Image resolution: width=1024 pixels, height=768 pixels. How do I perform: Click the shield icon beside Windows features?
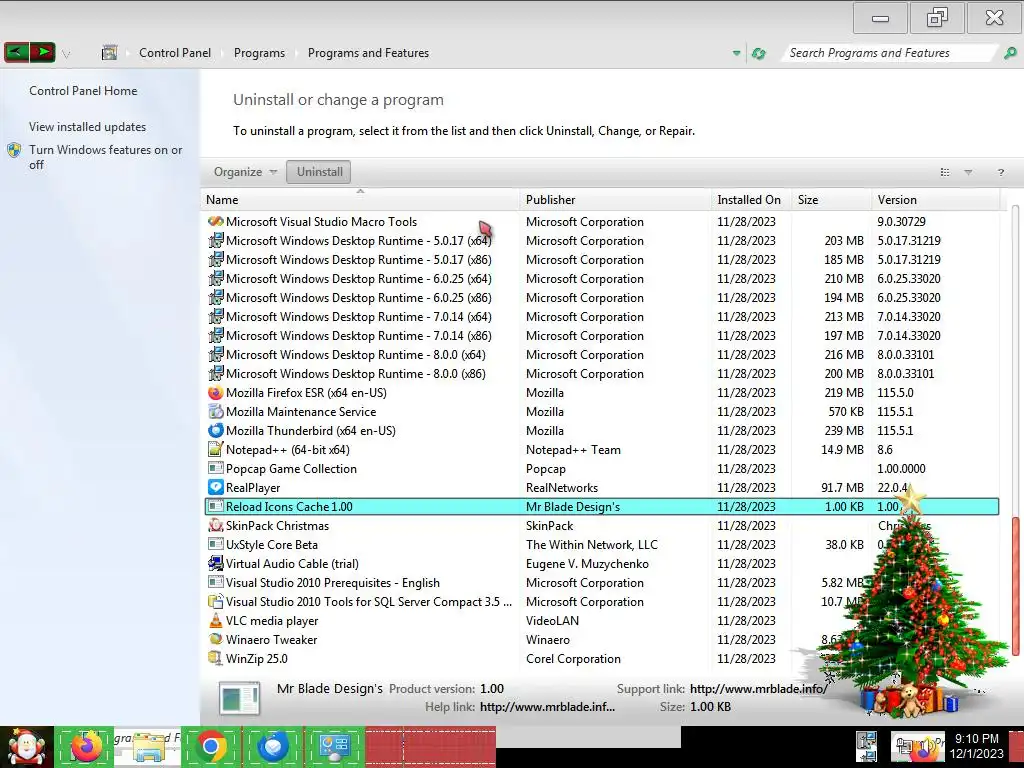pos(14,150)
